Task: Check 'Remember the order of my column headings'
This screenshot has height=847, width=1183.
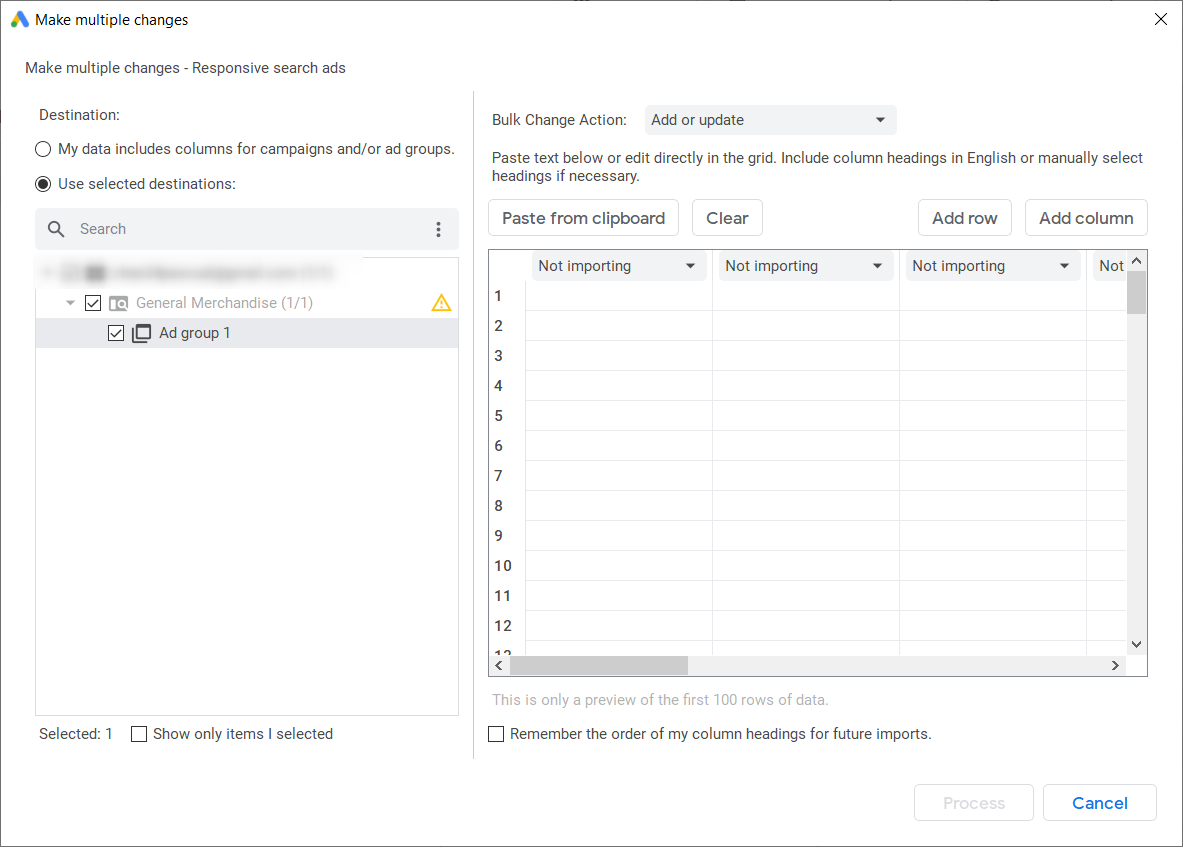Action: point(496,734)
